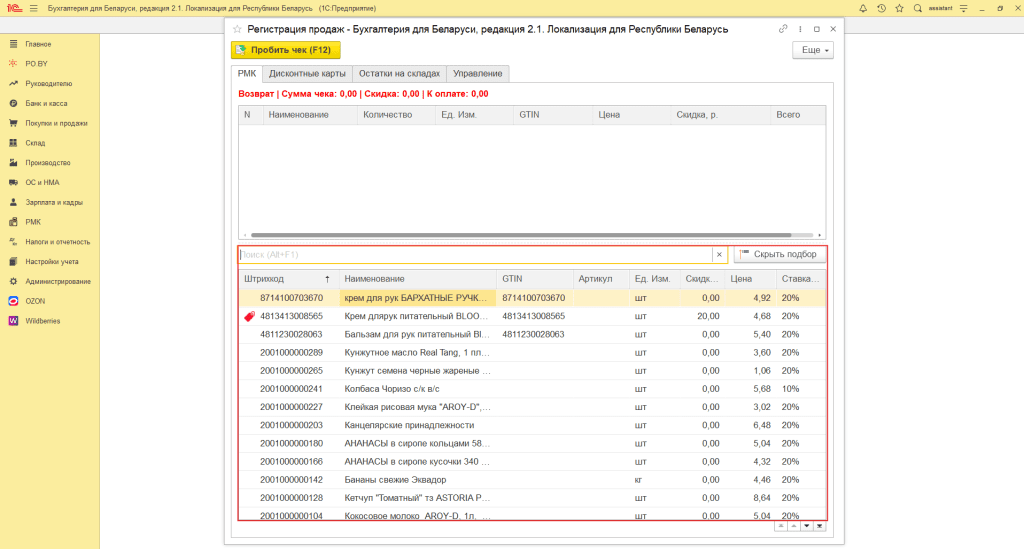Open the Wildberries sidebar icon

[x=13, y=320]
